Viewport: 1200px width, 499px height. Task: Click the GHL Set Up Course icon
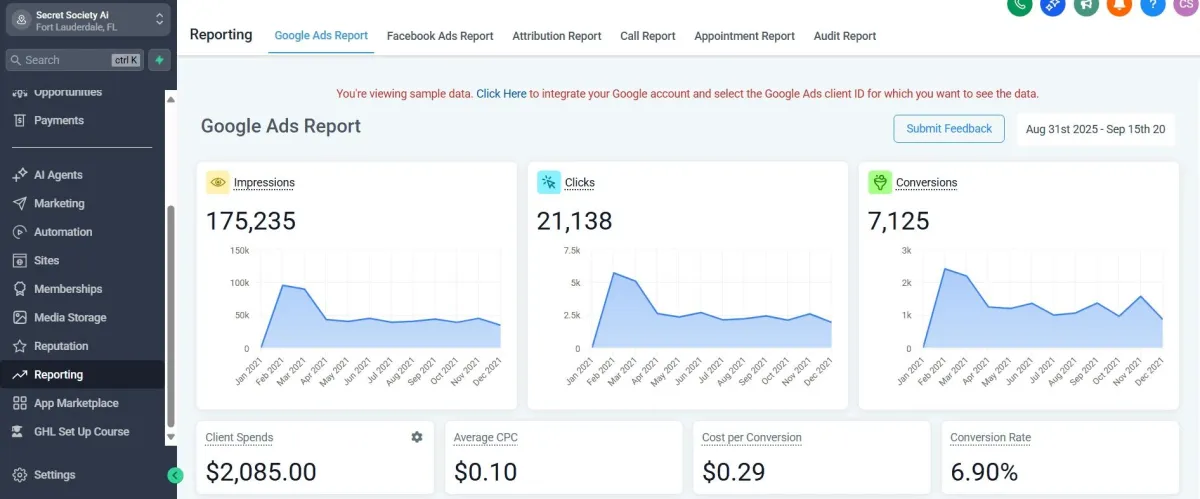[x=19, y=432]
